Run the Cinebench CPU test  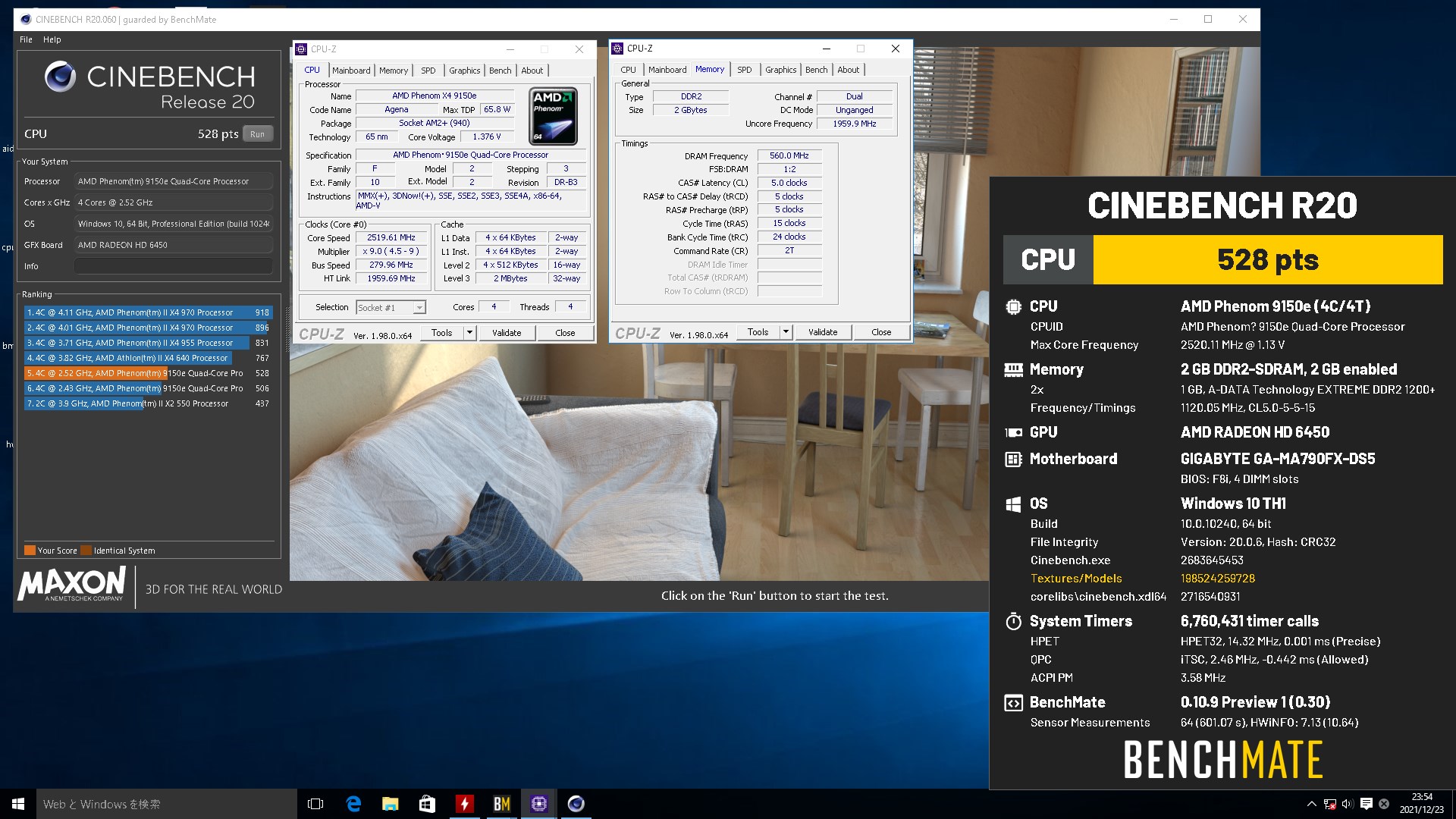[258, 134]
